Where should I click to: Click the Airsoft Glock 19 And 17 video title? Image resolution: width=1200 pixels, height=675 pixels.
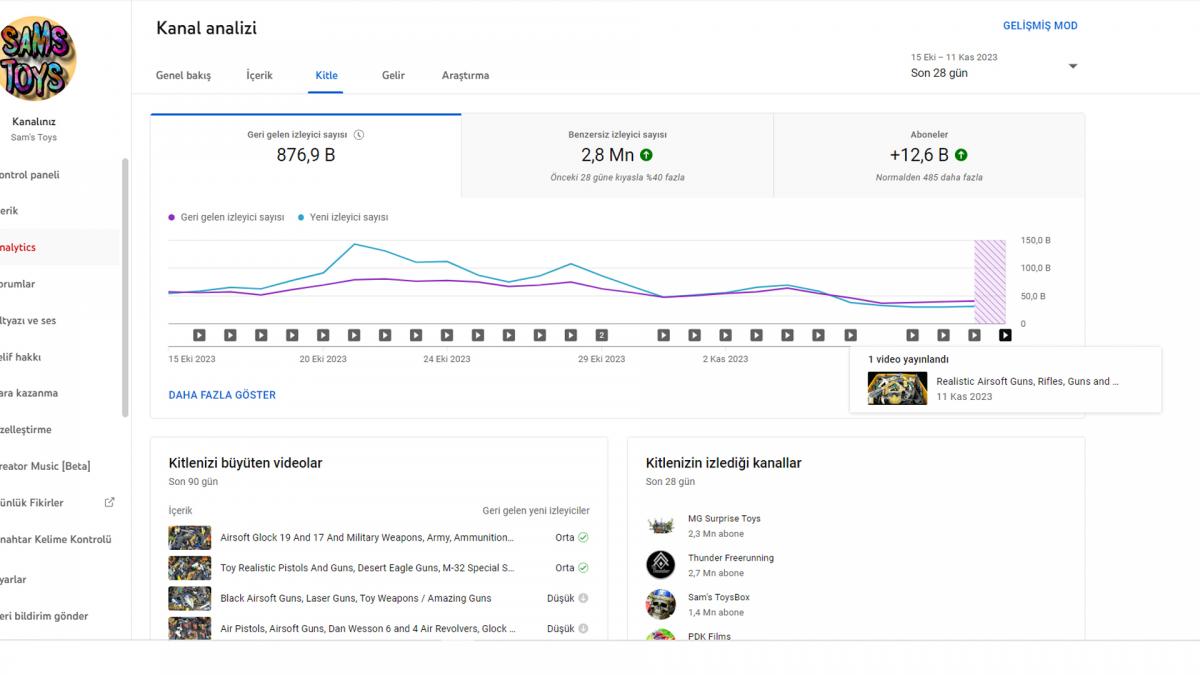367,537
